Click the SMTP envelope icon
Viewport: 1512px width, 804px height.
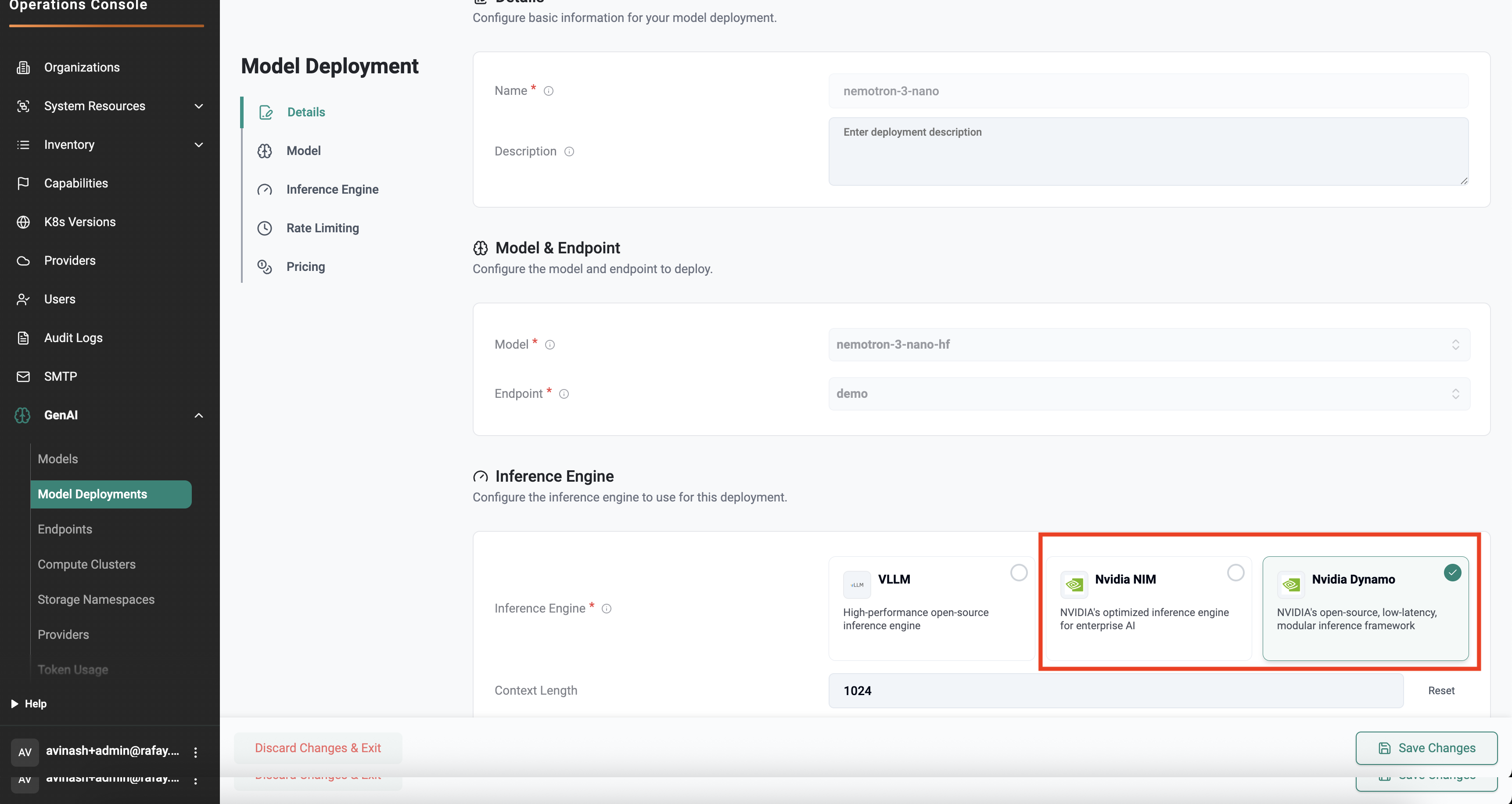(23, 376)
